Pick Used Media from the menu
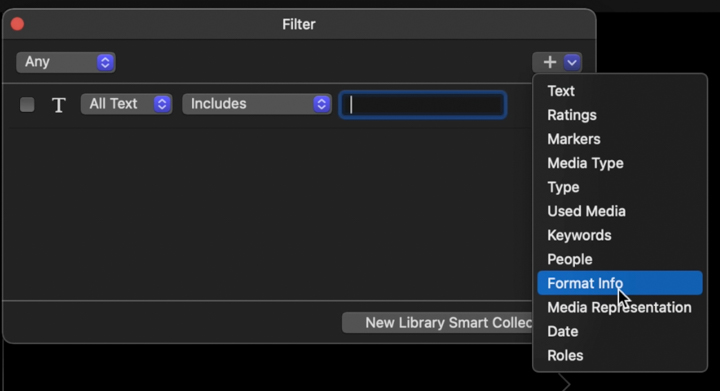This screenshot has height=391, width=720. coord(586,211)
